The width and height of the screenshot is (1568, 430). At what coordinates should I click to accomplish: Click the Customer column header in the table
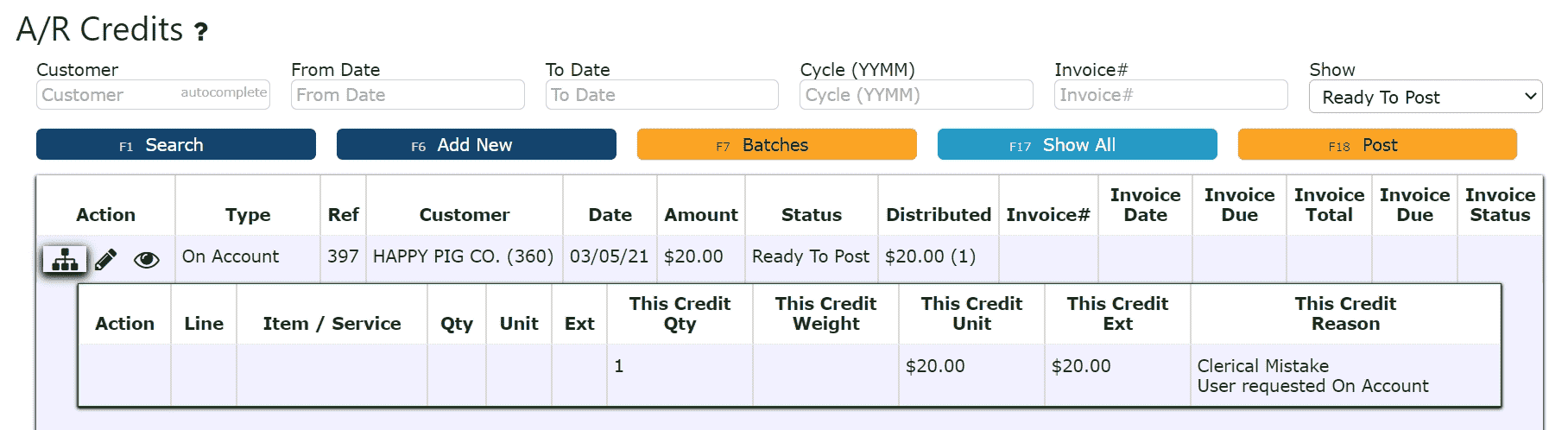click(x=465, y=214)
